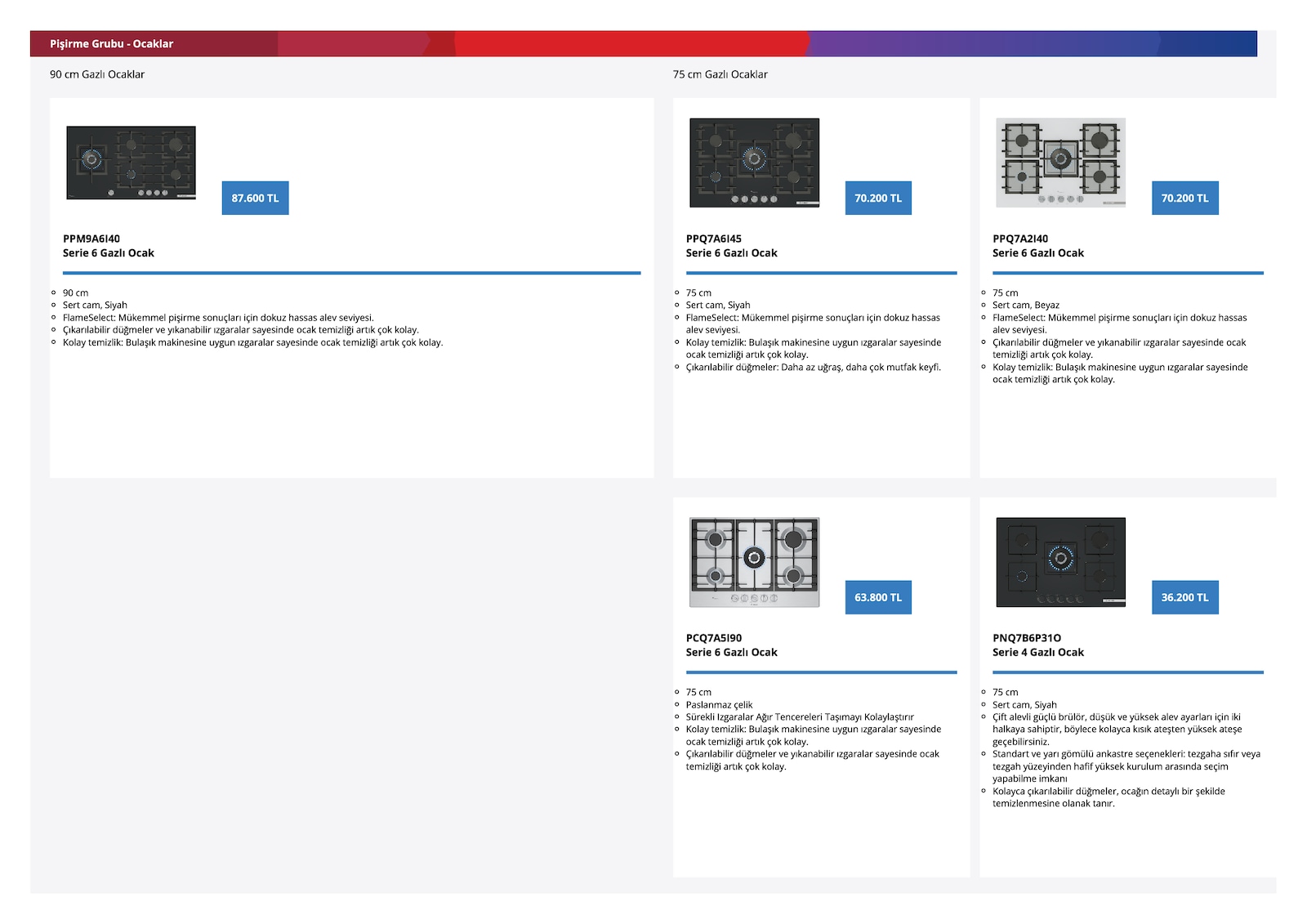This screenshot has height=924, width=1307.
Task: Open the white PPQ7A2I40 hob image
Action: (1060, 163)
